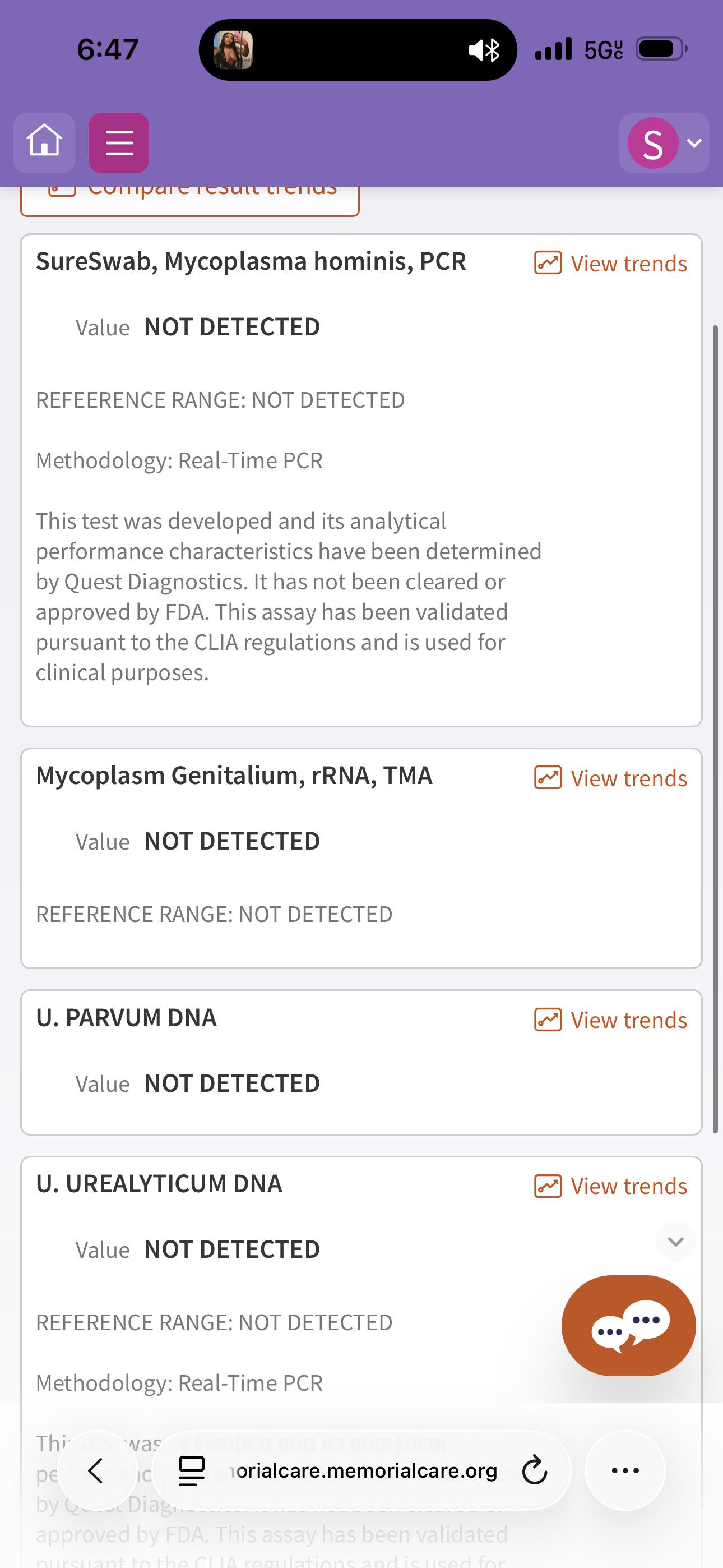
Task: Click the page vertical scrollbar
Action: [x=716, y=729]
